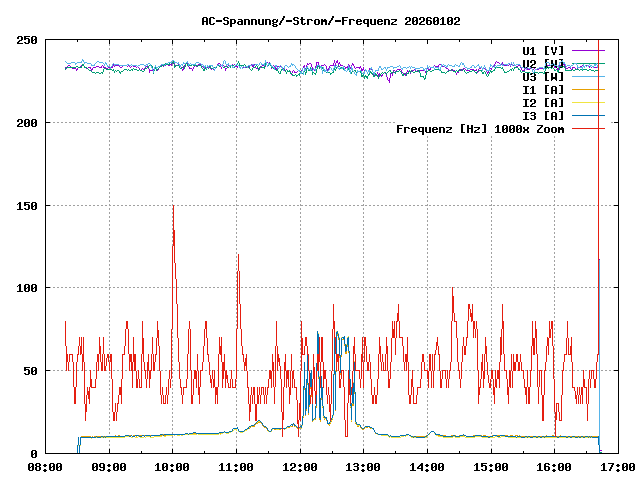Click the 100 y-axis value label
Image resolution: width=640 pixels, height=480 pixels.
tap(27, 288)
